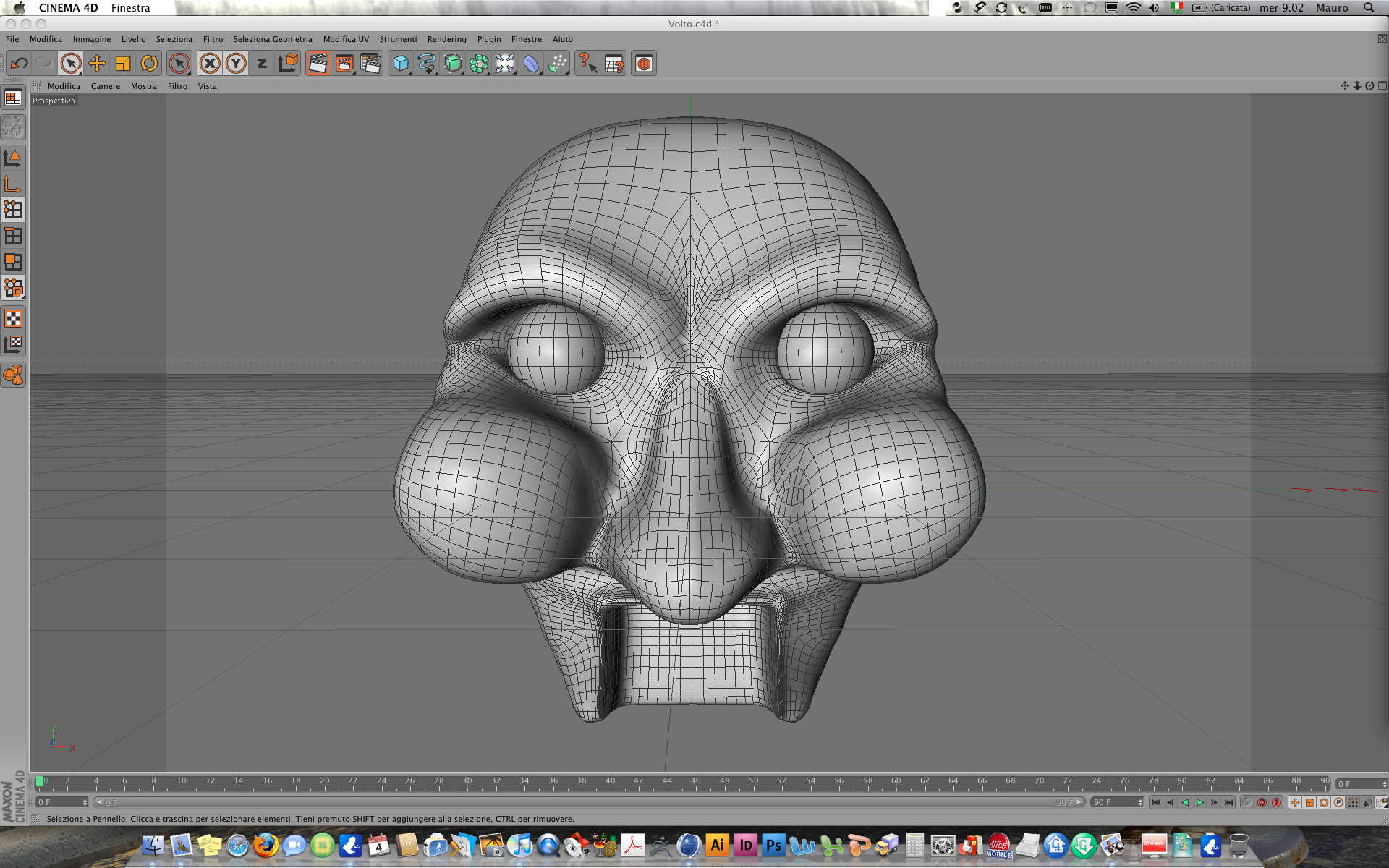Select the Rotate tool in top toolbar
This screenshot has width=1389, height=868.
(x=149, y=64)
